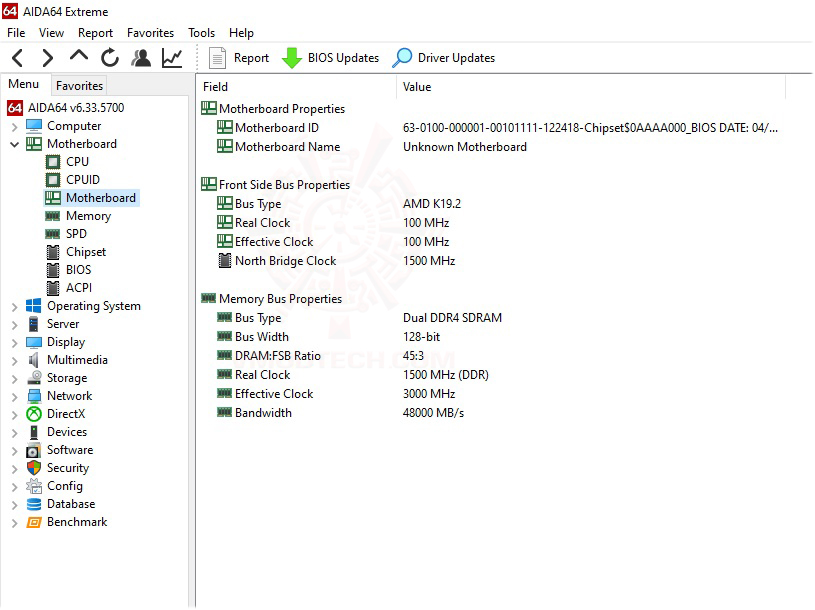The width and height of the screenshot is (815, 610).
Task: Click the Database cylinder icon
Action: 34,504
